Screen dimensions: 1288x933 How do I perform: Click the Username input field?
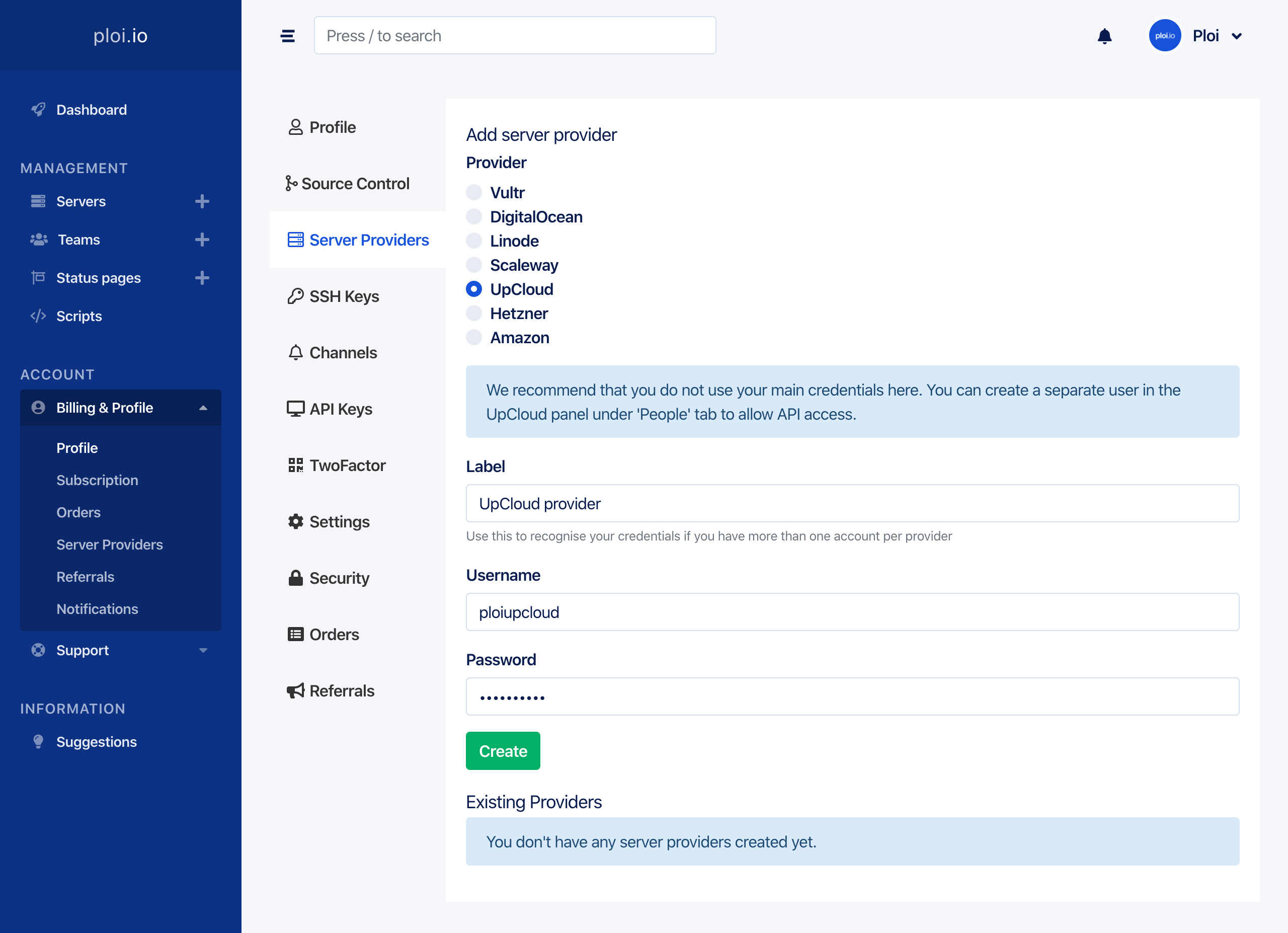tap(852, 612)
